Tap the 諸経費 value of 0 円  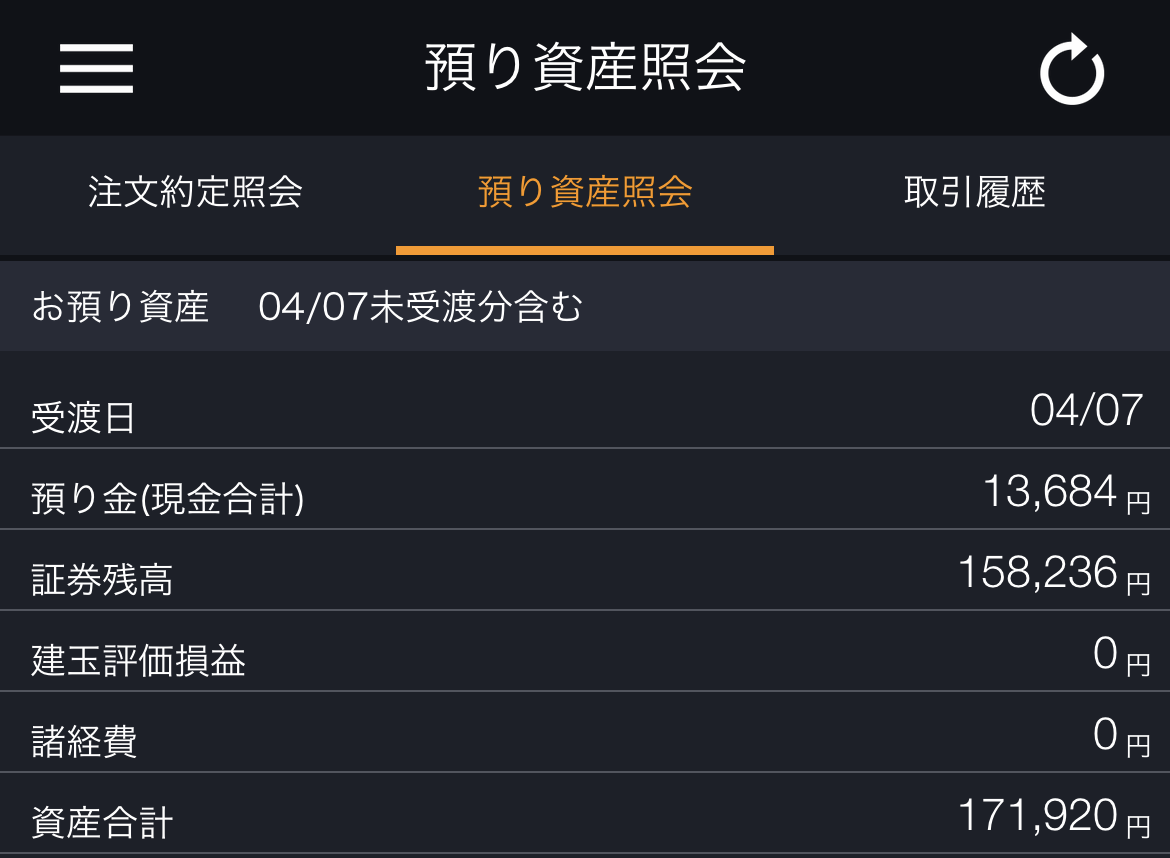(x=1121, y=736)
